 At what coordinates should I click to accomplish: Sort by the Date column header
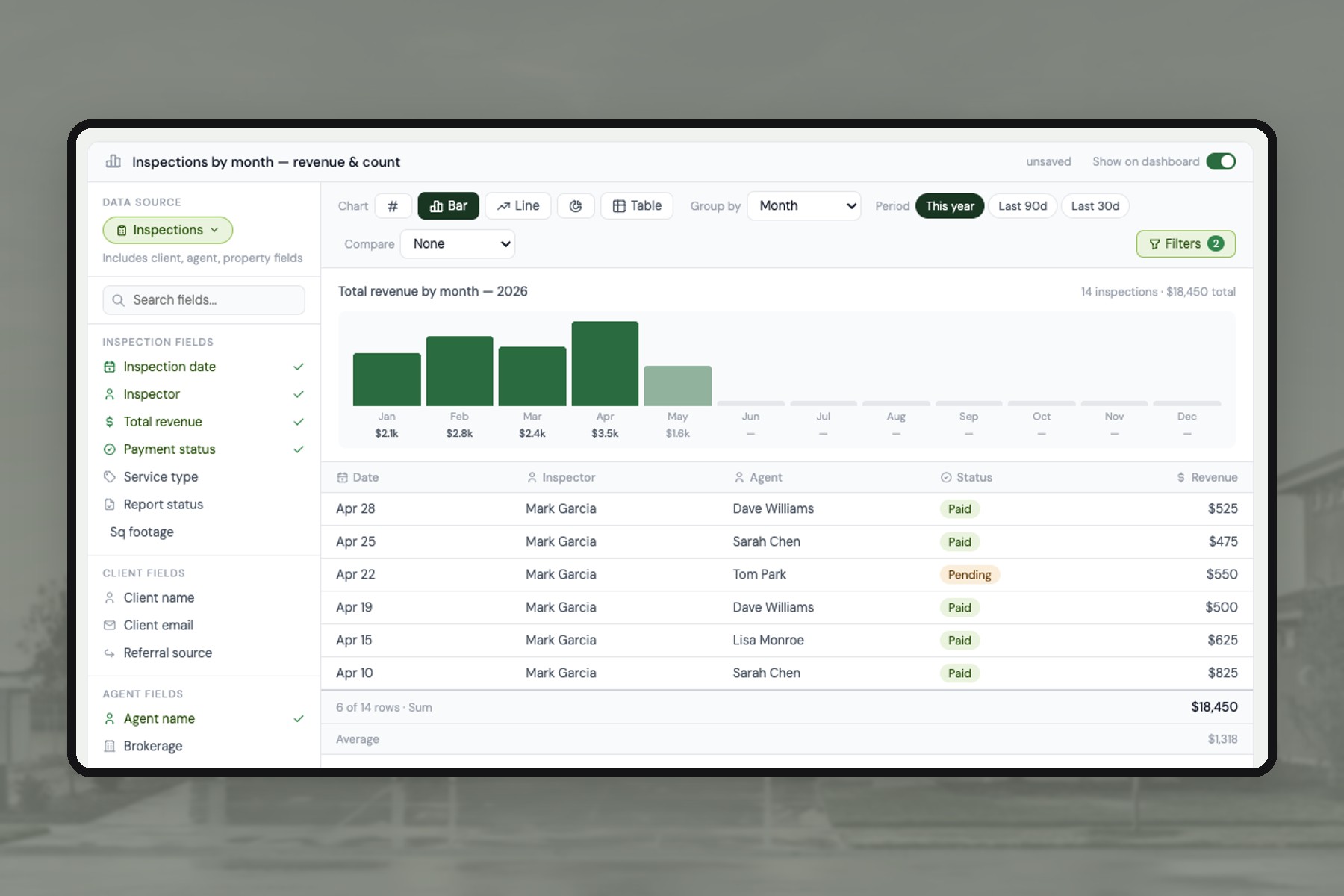(x=358, y=477)
